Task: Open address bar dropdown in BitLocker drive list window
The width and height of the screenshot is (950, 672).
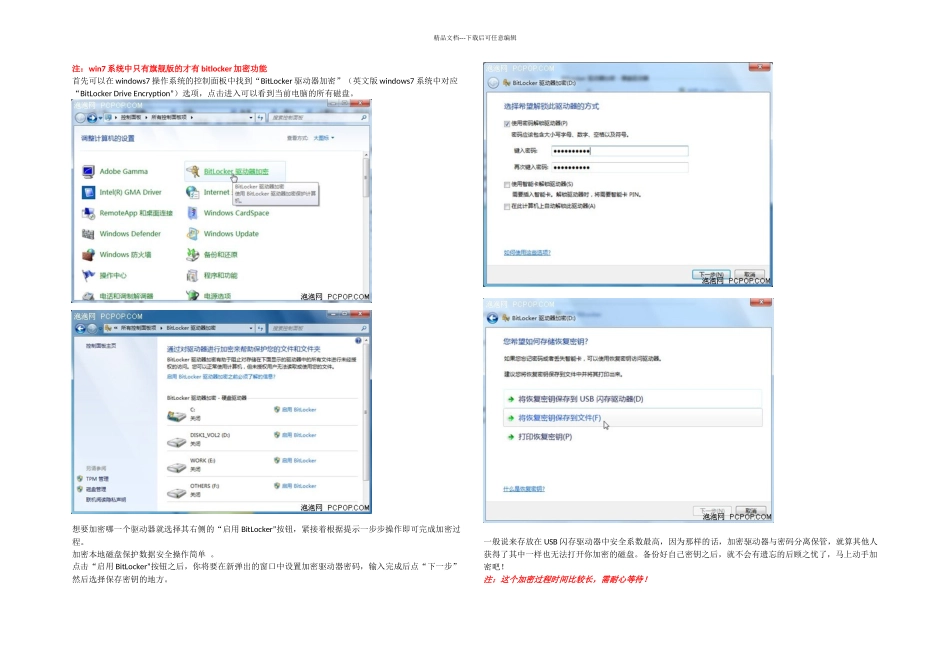Action: pyautogui.click(x=251, y=328)
